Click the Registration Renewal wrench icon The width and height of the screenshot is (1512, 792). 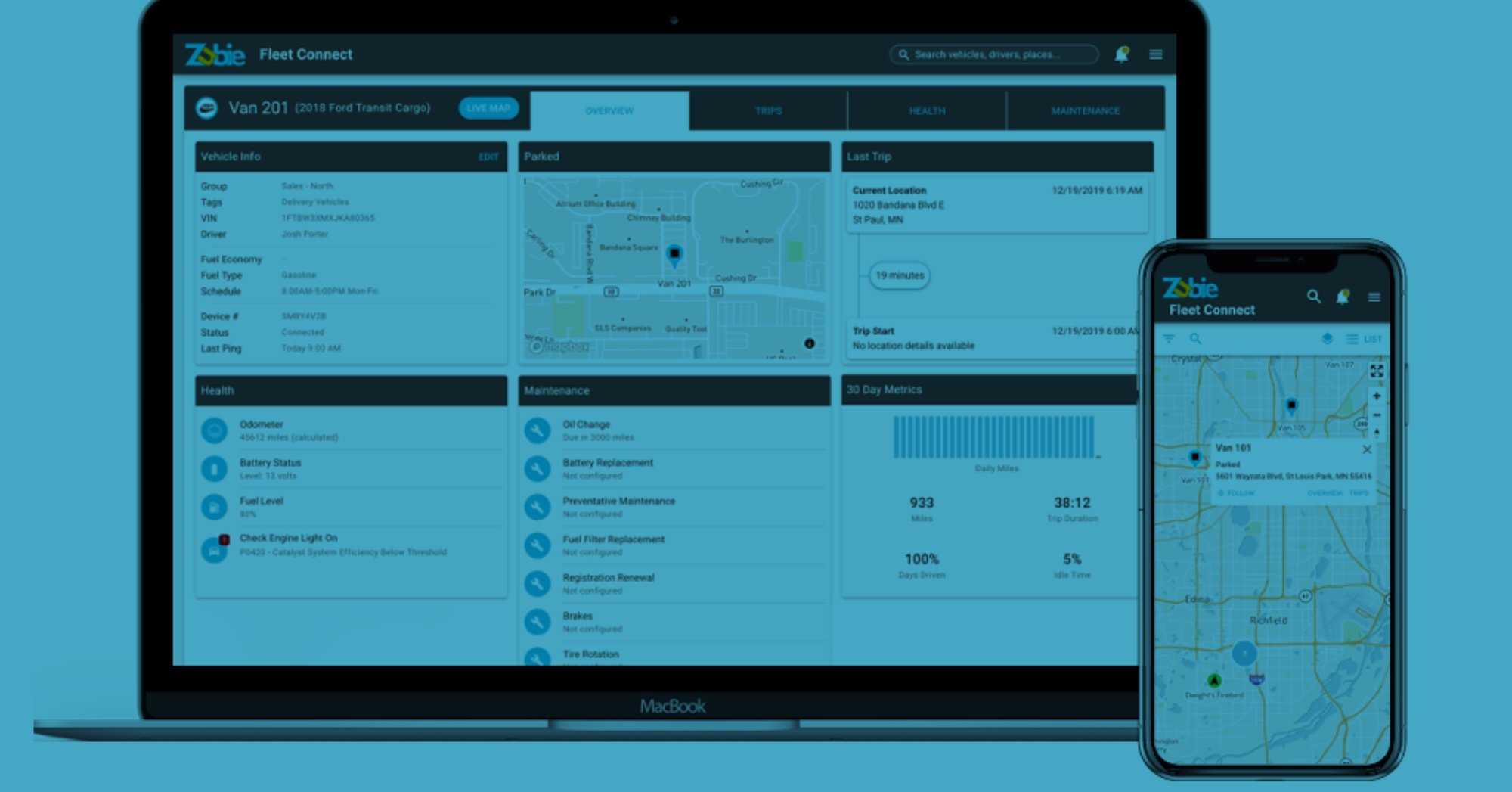538,583
